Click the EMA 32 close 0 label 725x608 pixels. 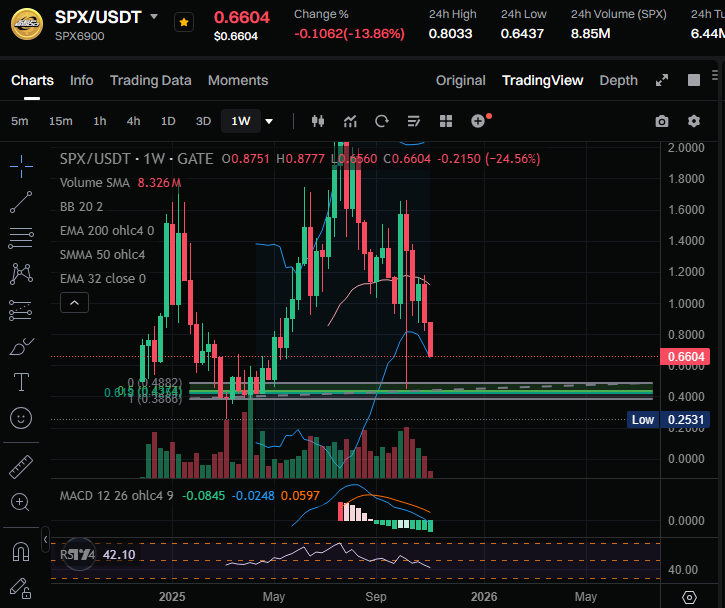pos(103,279)
